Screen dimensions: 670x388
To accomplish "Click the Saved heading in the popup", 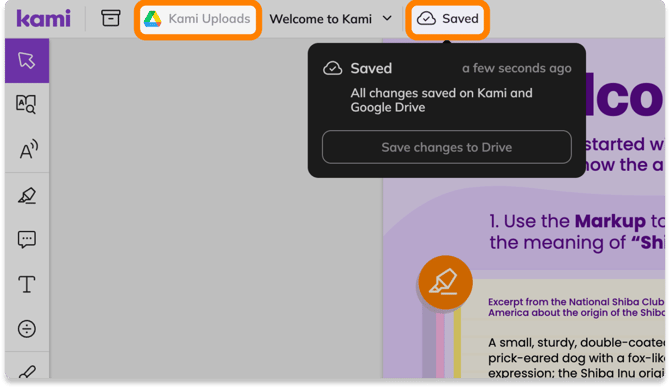I will point(371,68).
